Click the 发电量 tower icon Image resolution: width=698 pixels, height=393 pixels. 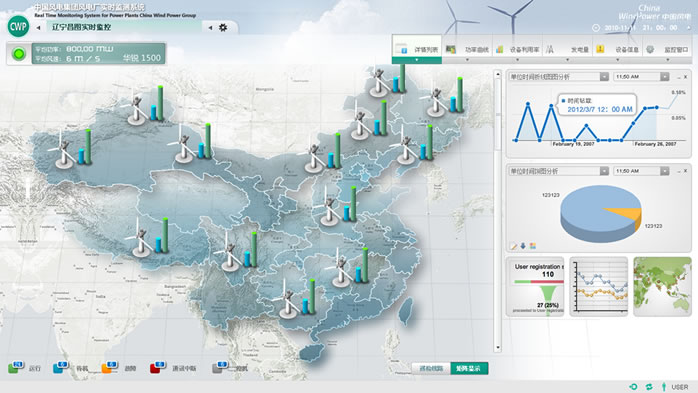click(x=550, y=49)
